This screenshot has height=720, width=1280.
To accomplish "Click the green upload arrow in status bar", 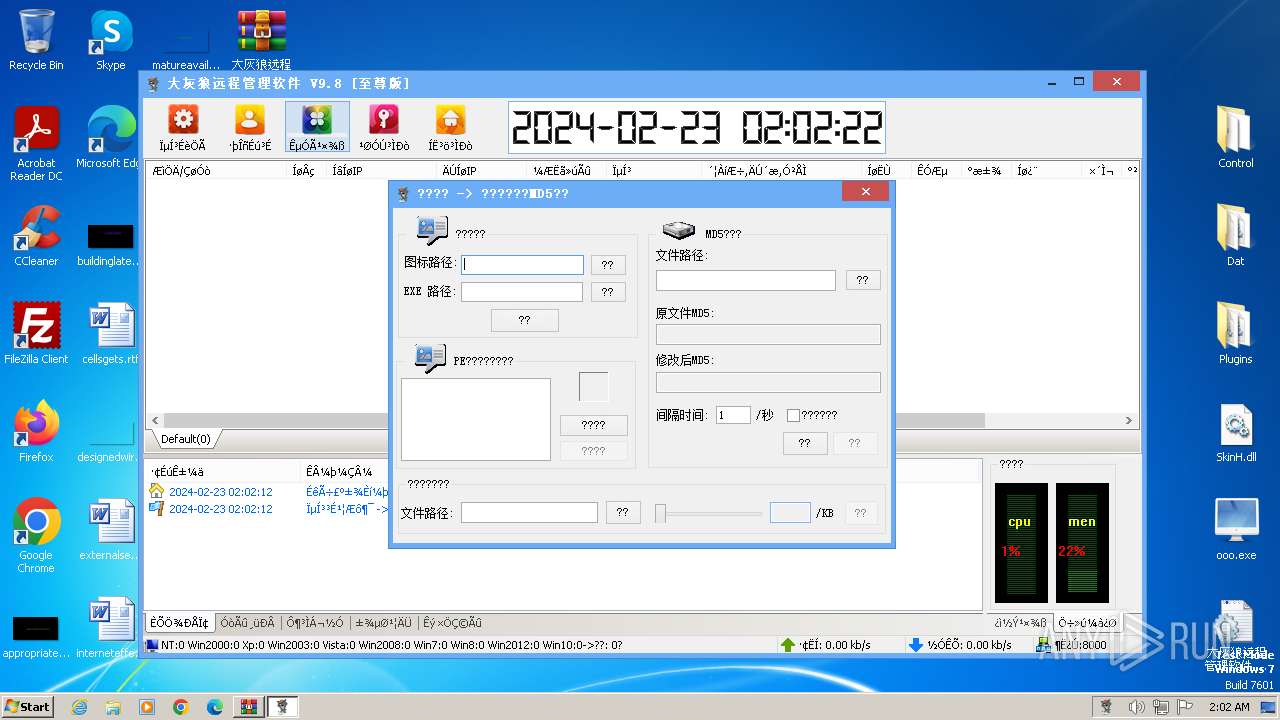I will coord(788,645).
